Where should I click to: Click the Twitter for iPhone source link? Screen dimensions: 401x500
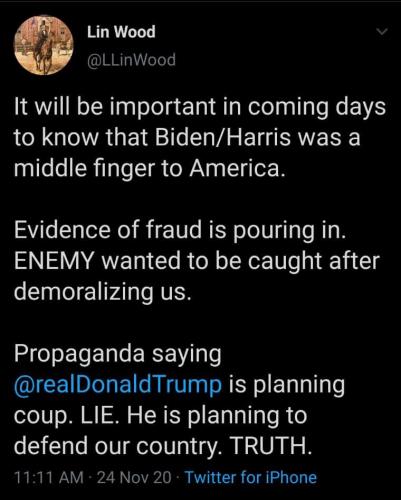(251, 477)
